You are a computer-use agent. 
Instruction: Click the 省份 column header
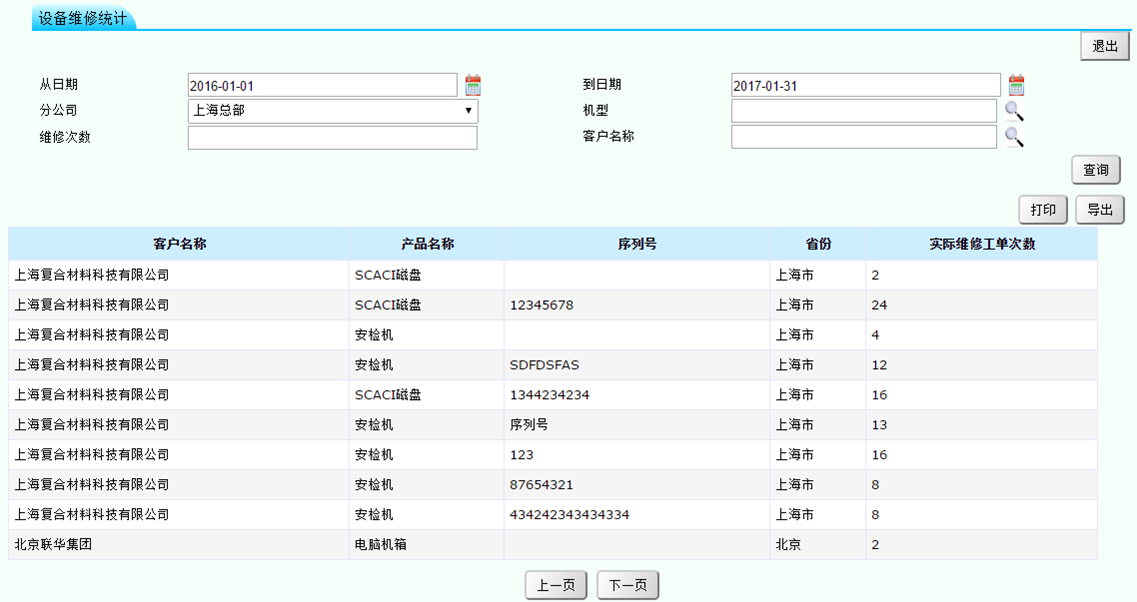point(818,244)
